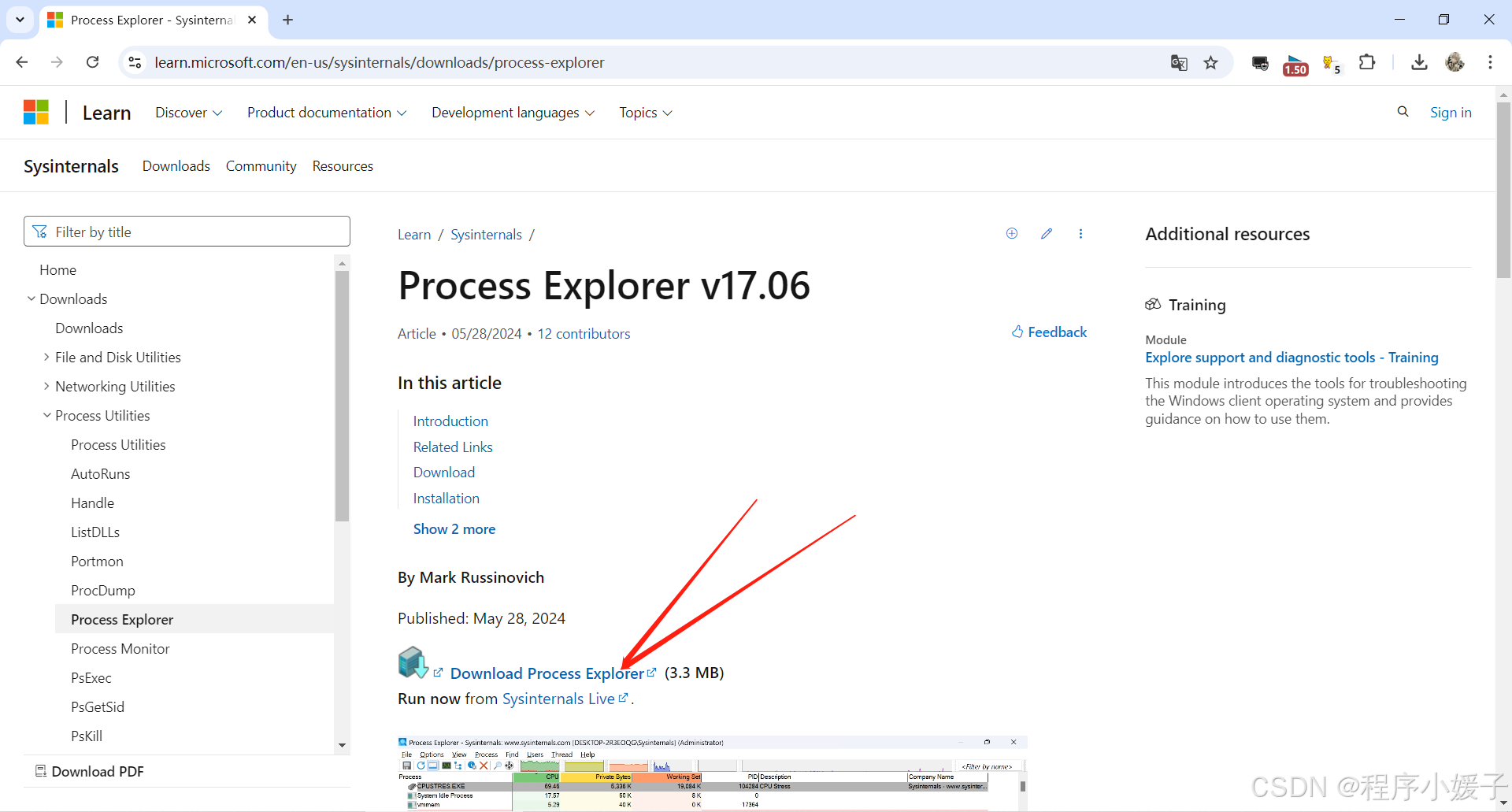Click the Sysinternals header title
This screenshot has width=1512, height=812.
71,166
